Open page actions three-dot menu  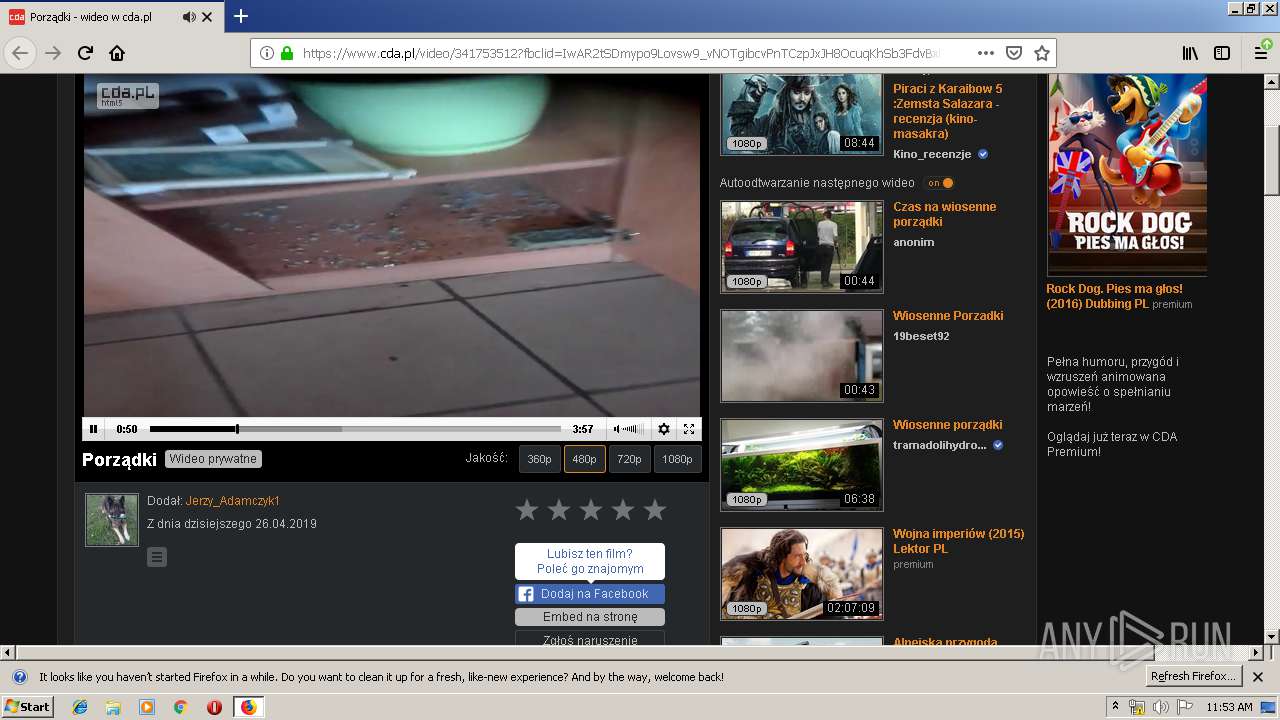[x=986, y=53]
